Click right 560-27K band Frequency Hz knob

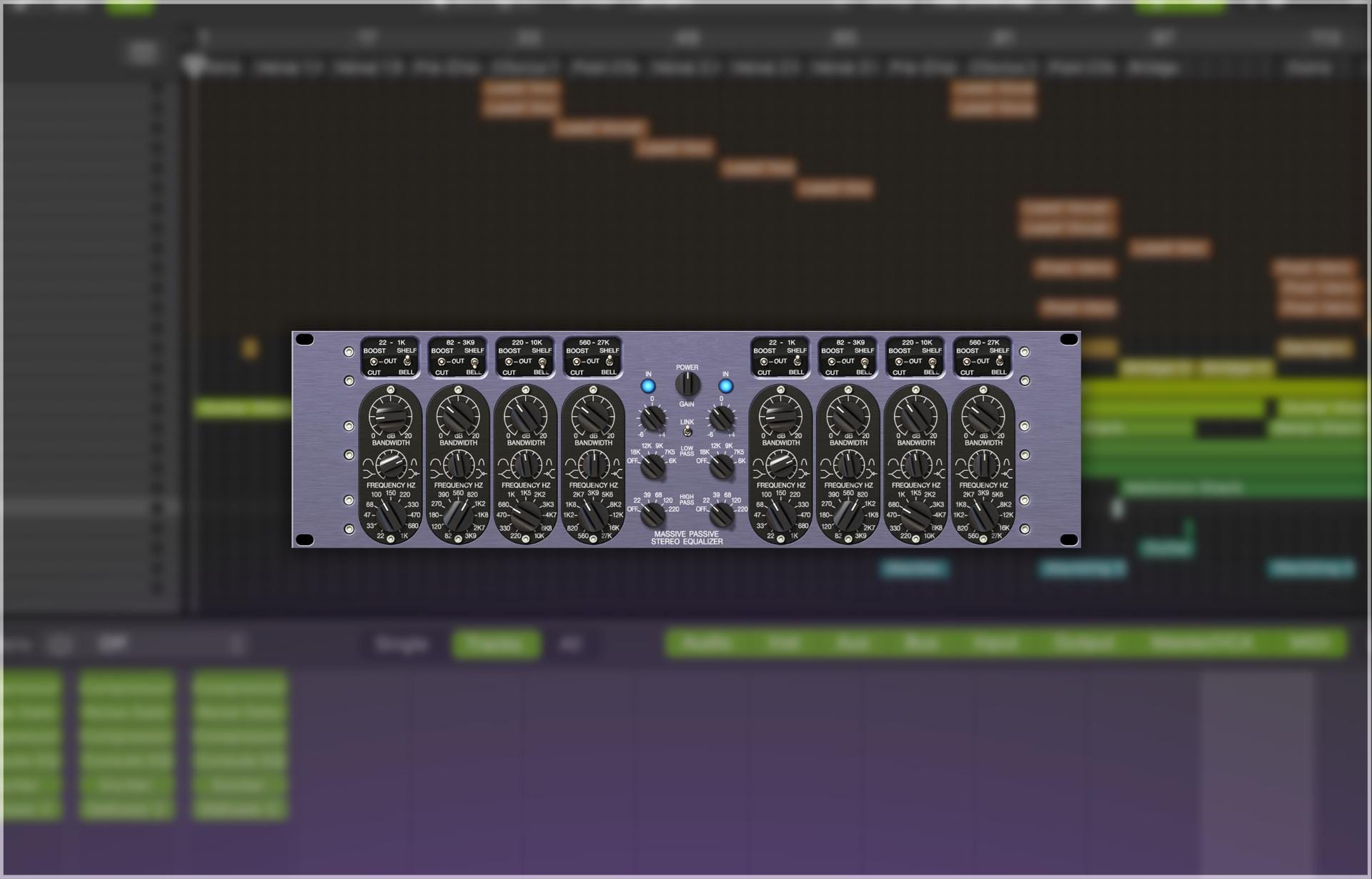(983, 515)
